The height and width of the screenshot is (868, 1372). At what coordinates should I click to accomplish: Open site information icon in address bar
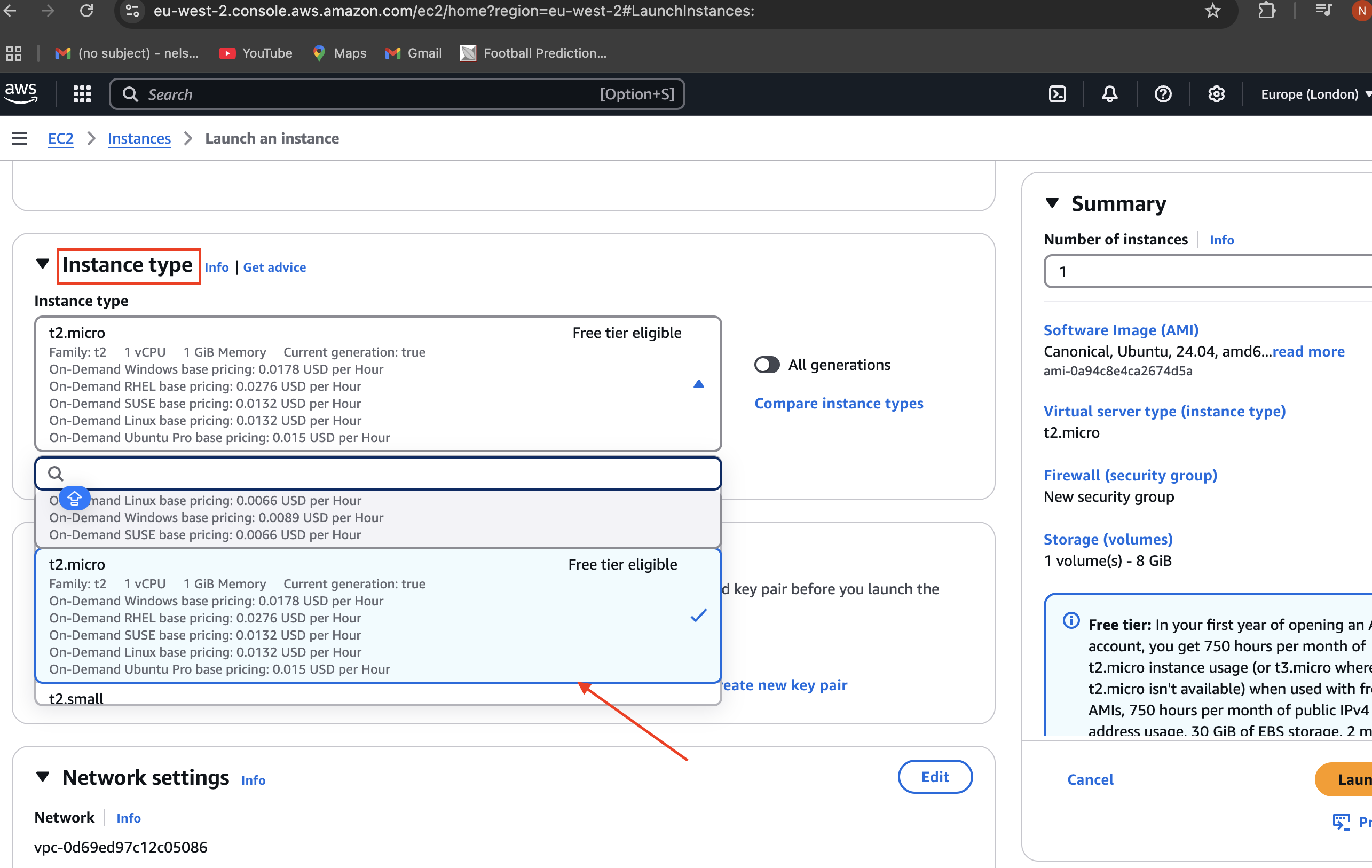(x=132, y=10)
